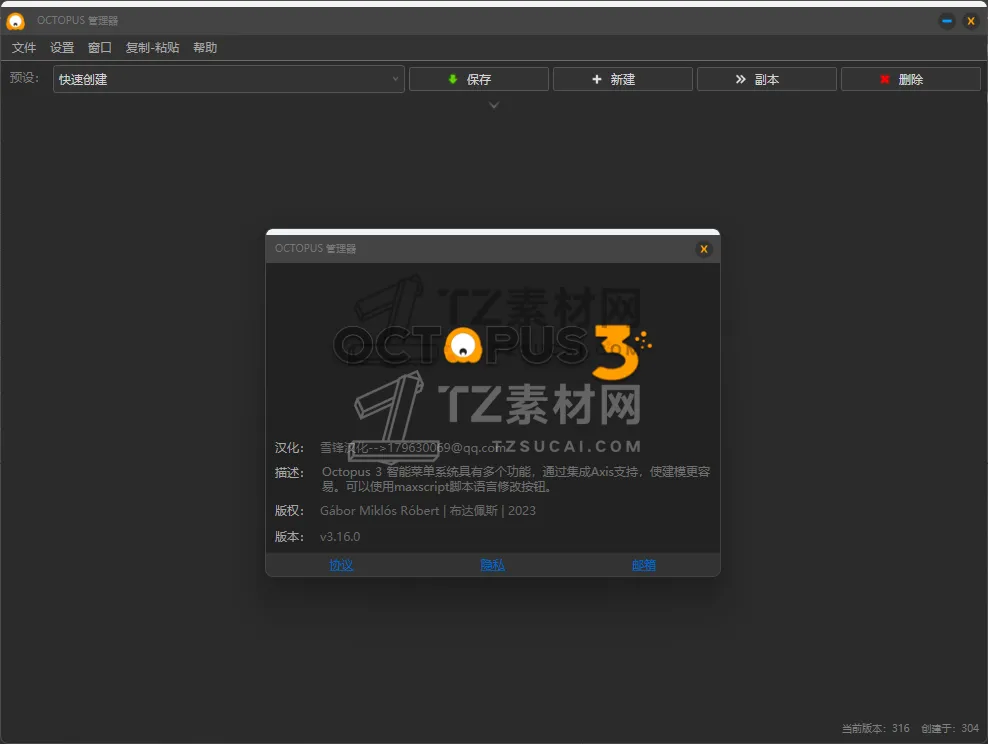
Task: Click the Octopus icon in the window title bar
Action: coord(14,20)
